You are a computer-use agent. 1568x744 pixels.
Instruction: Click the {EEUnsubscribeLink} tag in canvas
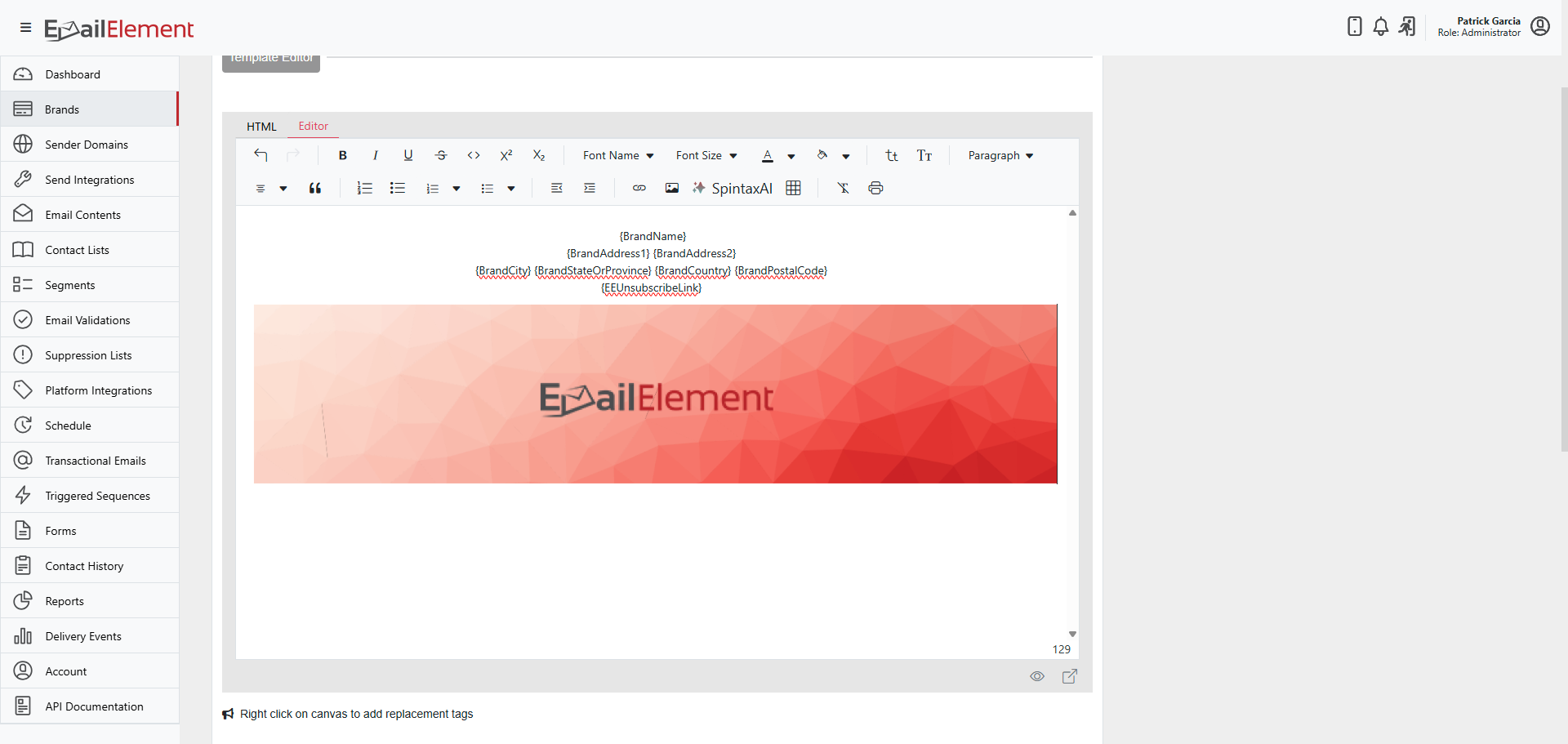652,288
